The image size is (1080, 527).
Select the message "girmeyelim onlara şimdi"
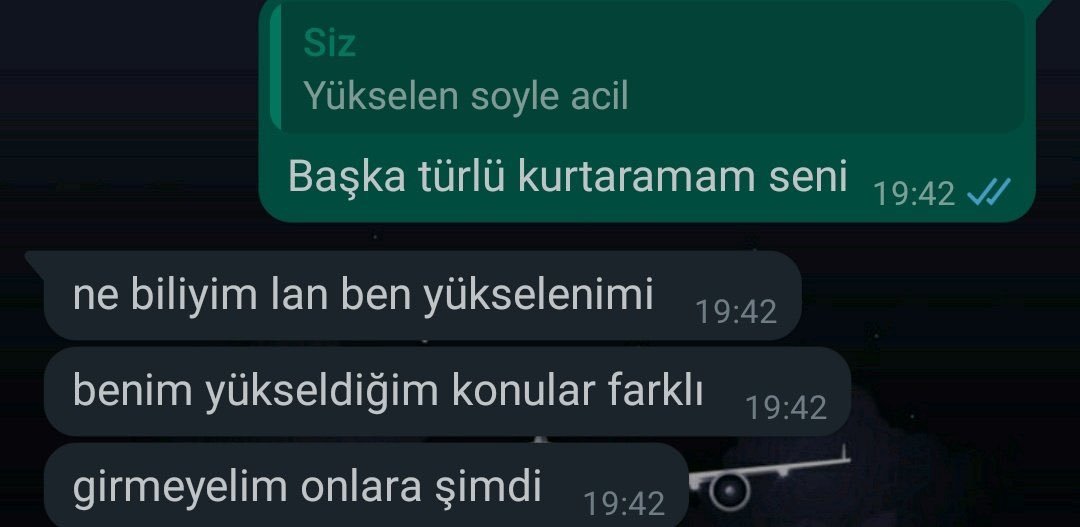pos(366,485)
